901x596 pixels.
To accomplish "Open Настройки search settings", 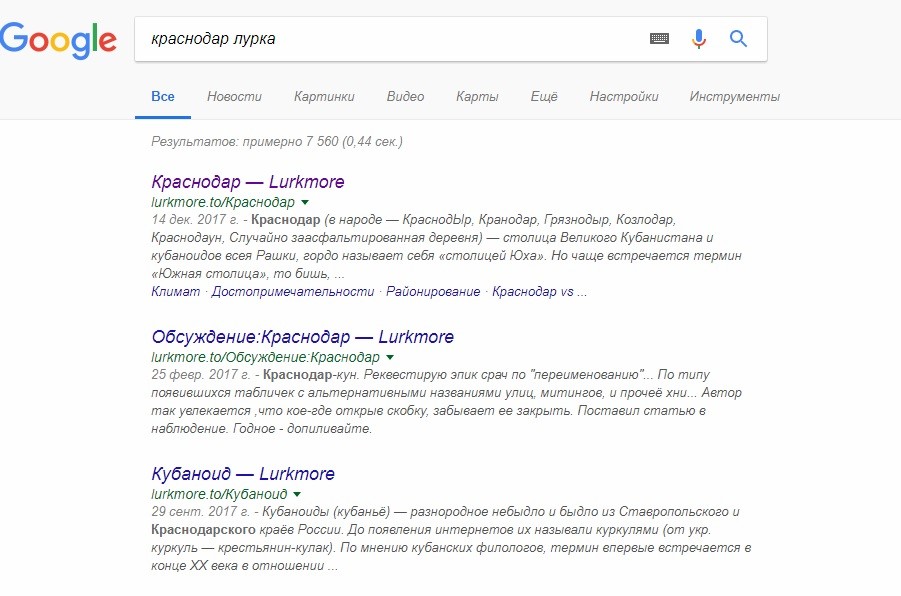I will [x=623, y=97].
